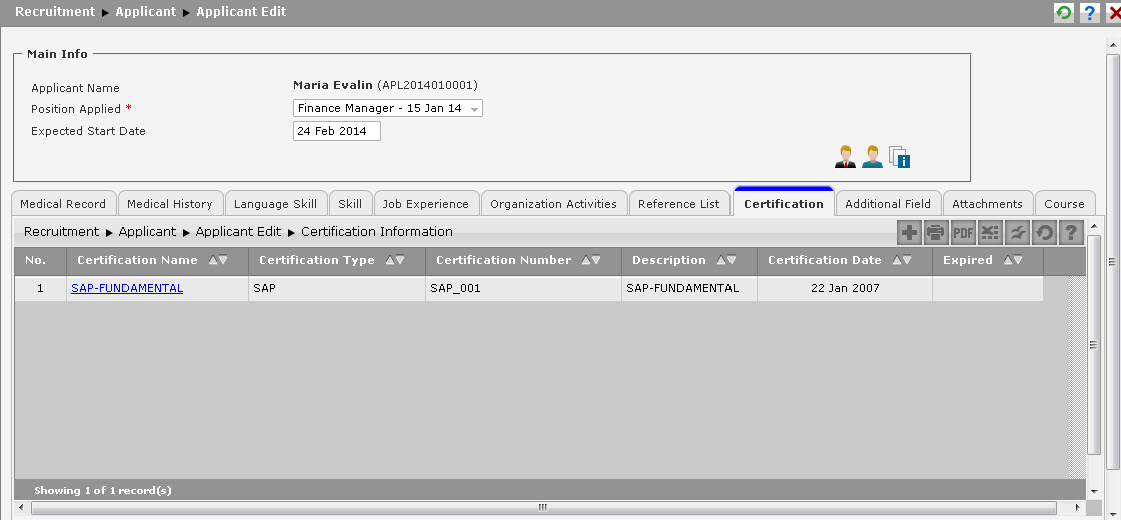Click the blue question mark help icon
Image resolution: width=1121 pixels, height=520 pixels.
click(x=1090, y=12)
